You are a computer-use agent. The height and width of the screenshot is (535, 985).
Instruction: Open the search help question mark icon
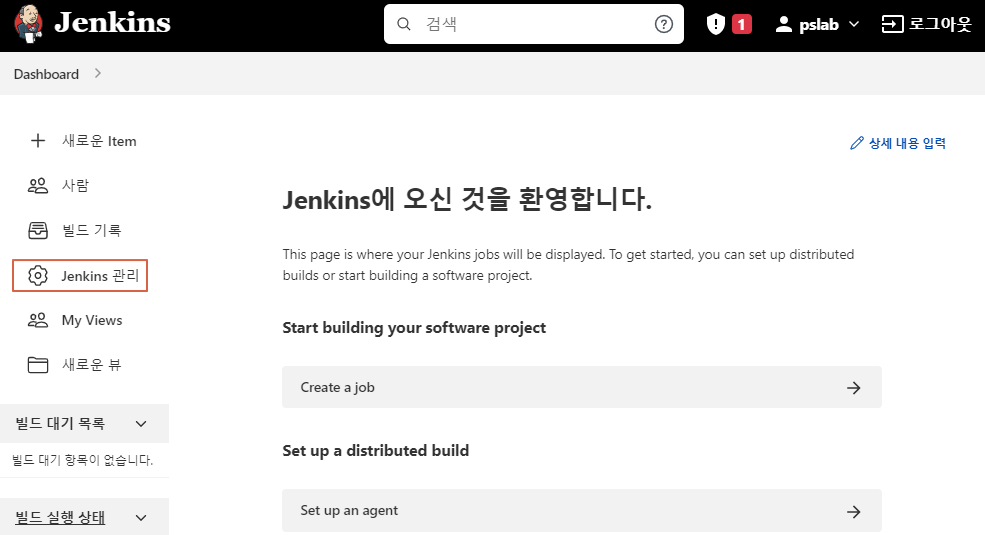point(664,24)
